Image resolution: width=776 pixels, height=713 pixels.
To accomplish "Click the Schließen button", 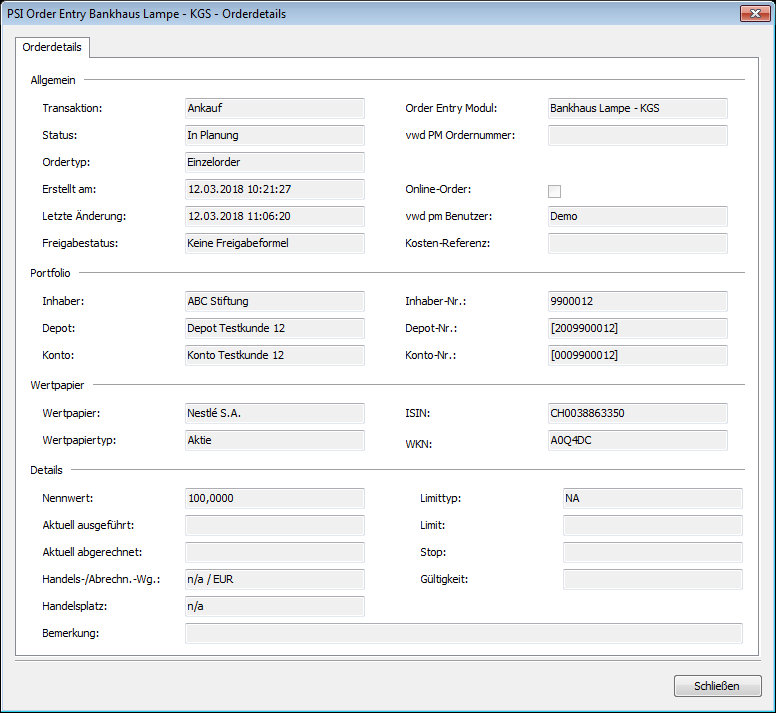I will pyautogui.click(x=717, y=686).
